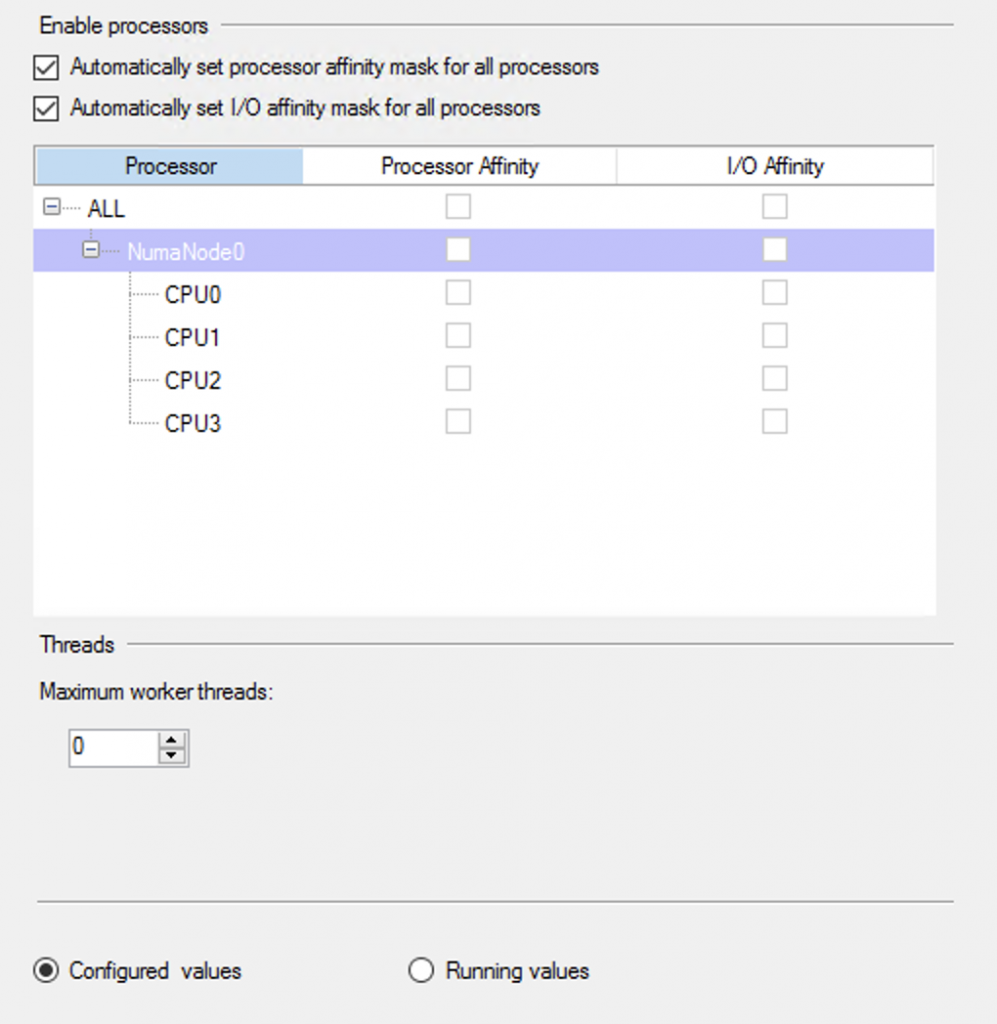Check the Processor Affinity box for ALL
997x1024 pixels.
coord(458,207)
